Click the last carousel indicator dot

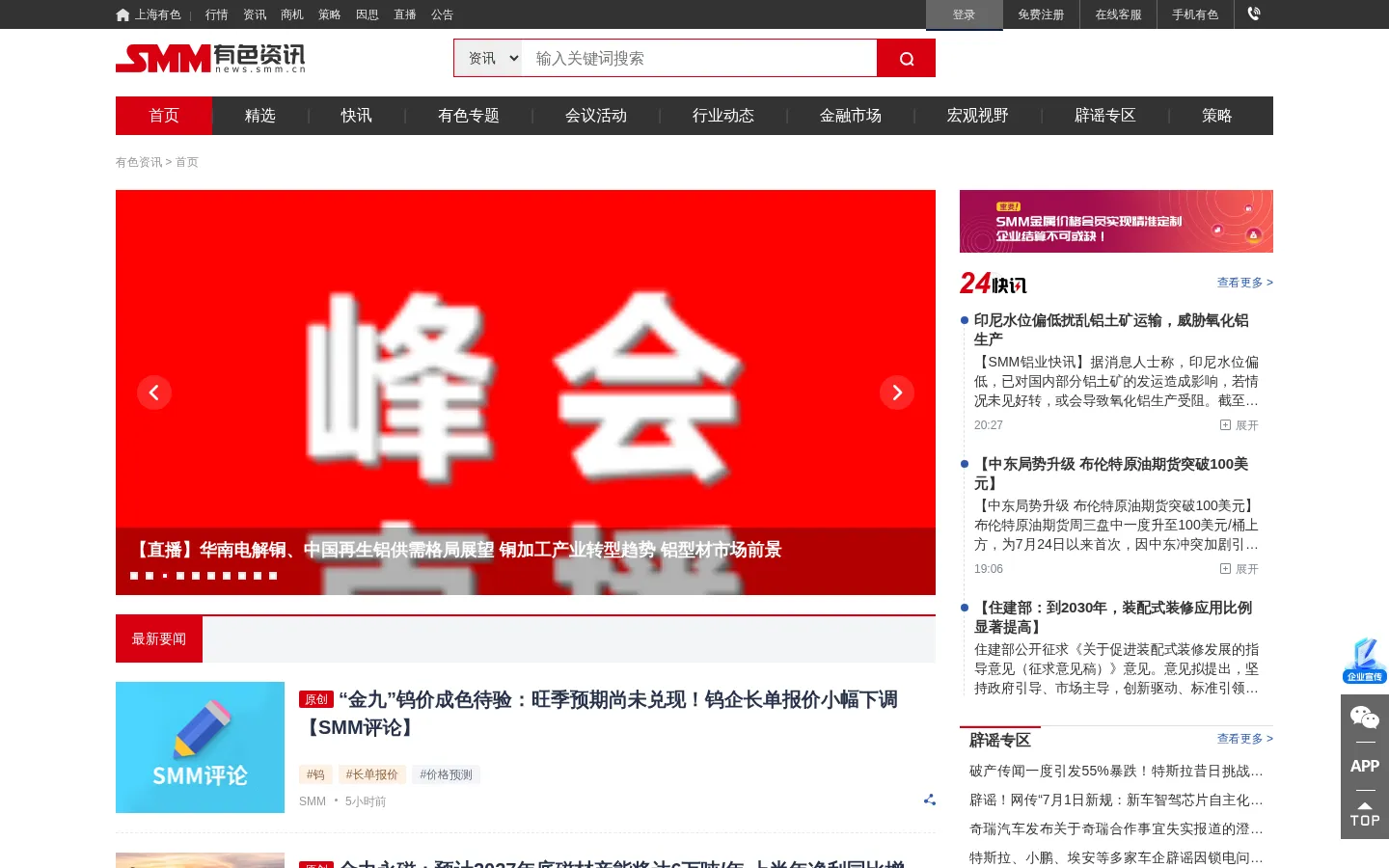coord(273,576)
